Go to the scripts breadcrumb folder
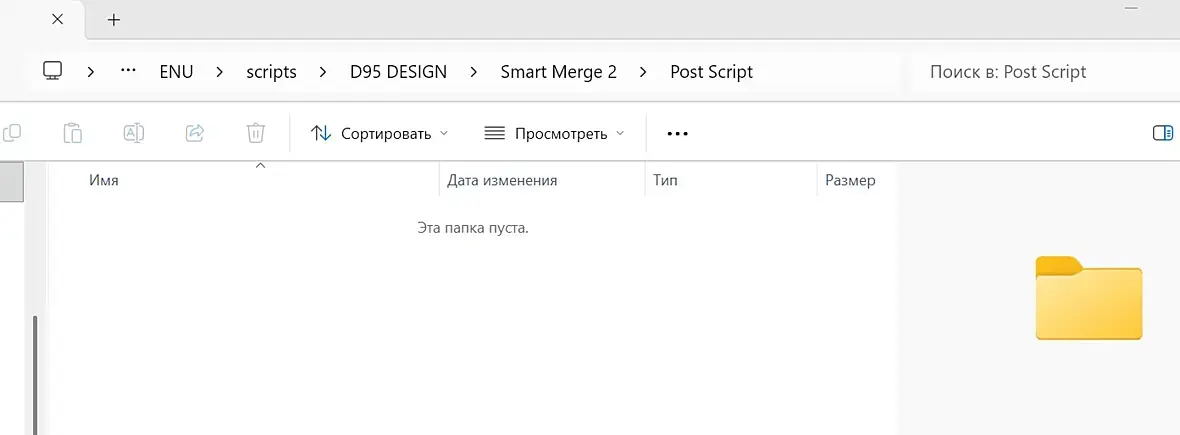The width and height of the screenshot is (1180, 435). pyautogui.click(x=271, y=72)
